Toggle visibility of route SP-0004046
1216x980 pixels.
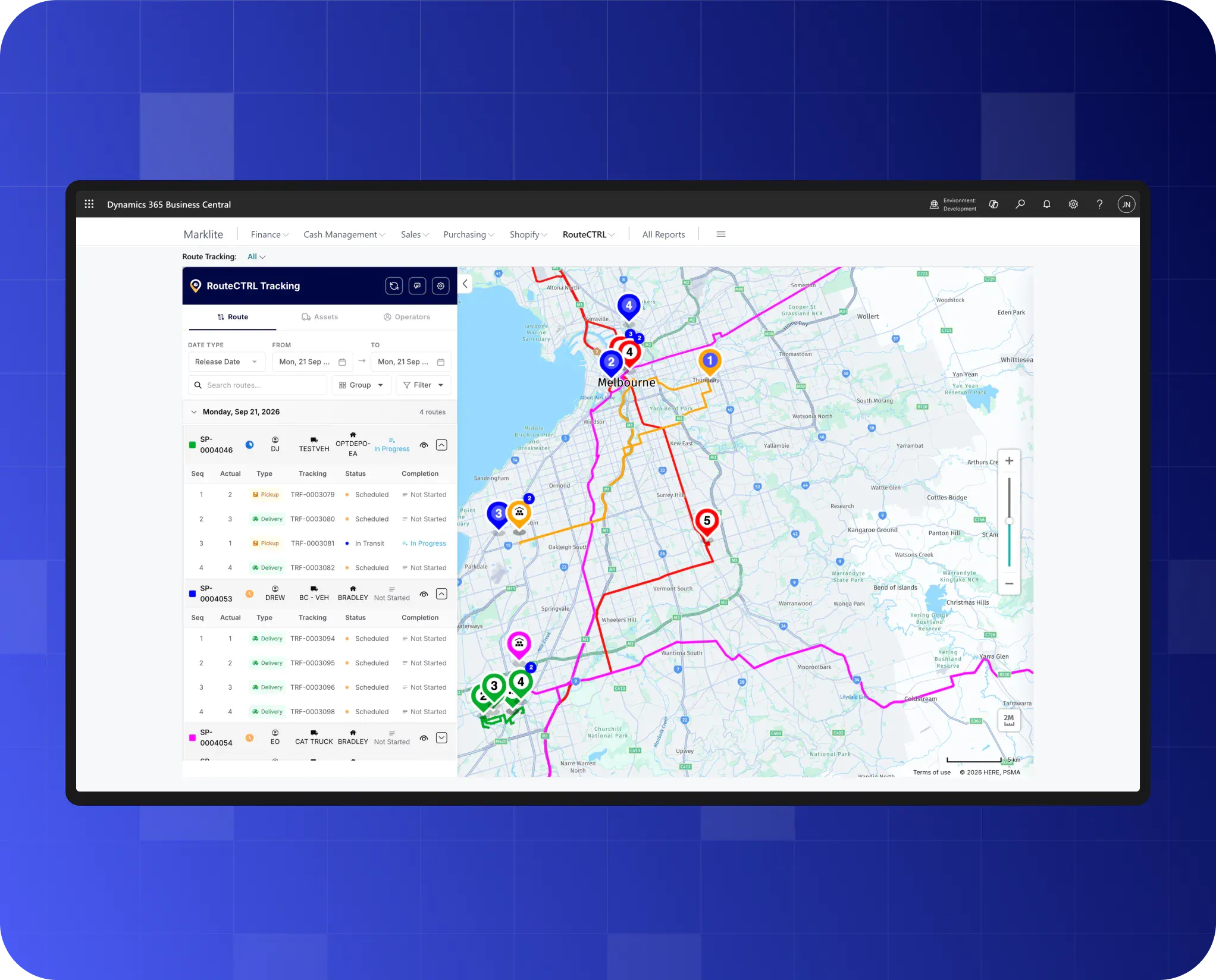pos(424,445)
